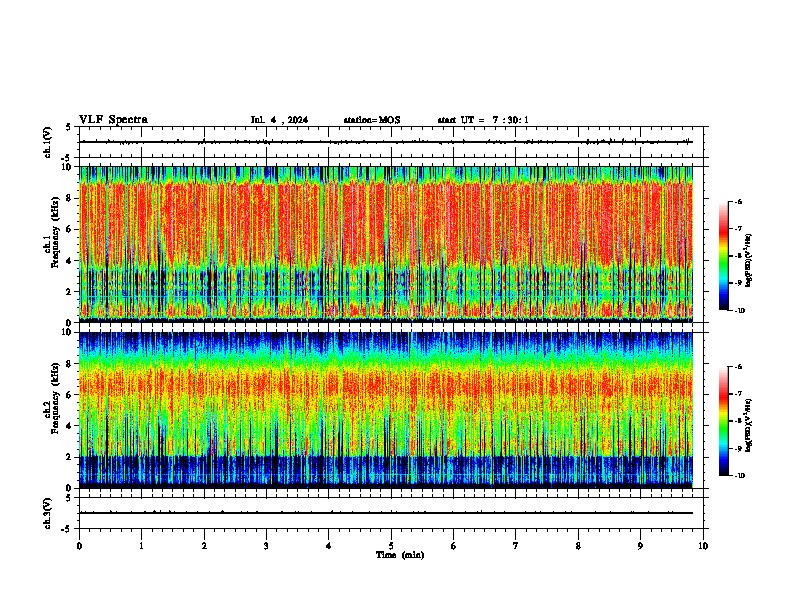Click the time axis tick label "7"
The image size is (792, 612).
pos(516,546)
